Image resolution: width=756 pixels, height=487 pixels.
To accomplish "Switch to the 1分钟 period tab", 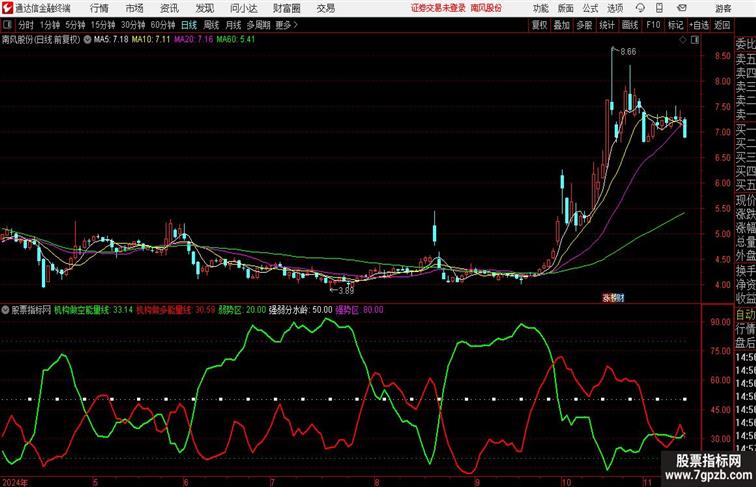I will click(x=50, y=25).
